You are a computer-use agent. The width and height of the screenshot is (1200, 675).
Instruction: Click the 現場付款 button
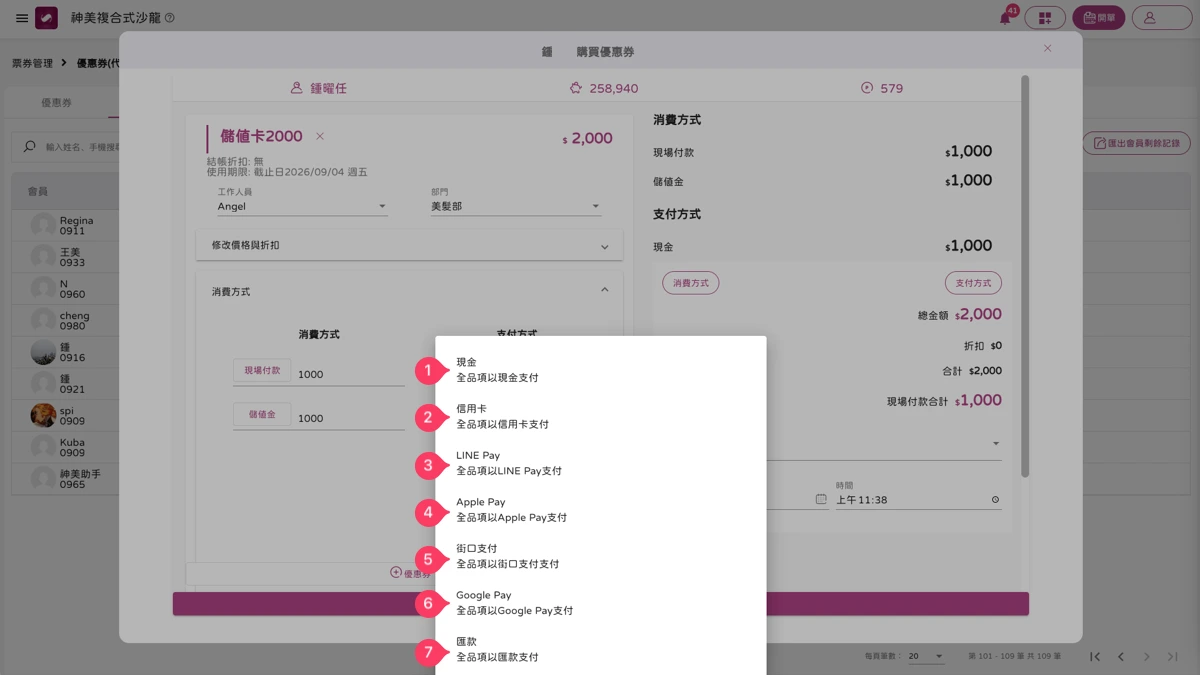coord(262,371)
